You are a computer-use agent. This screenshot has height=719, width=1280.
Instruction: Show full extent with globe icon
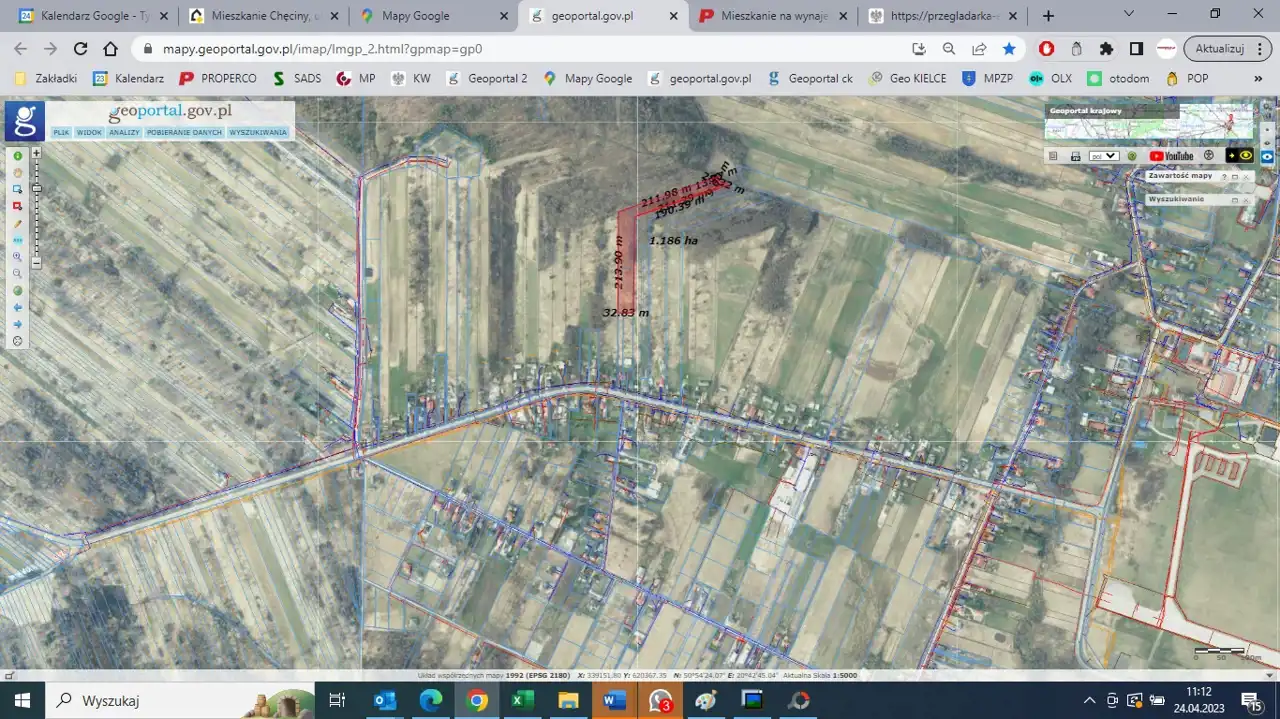point(17,290)
